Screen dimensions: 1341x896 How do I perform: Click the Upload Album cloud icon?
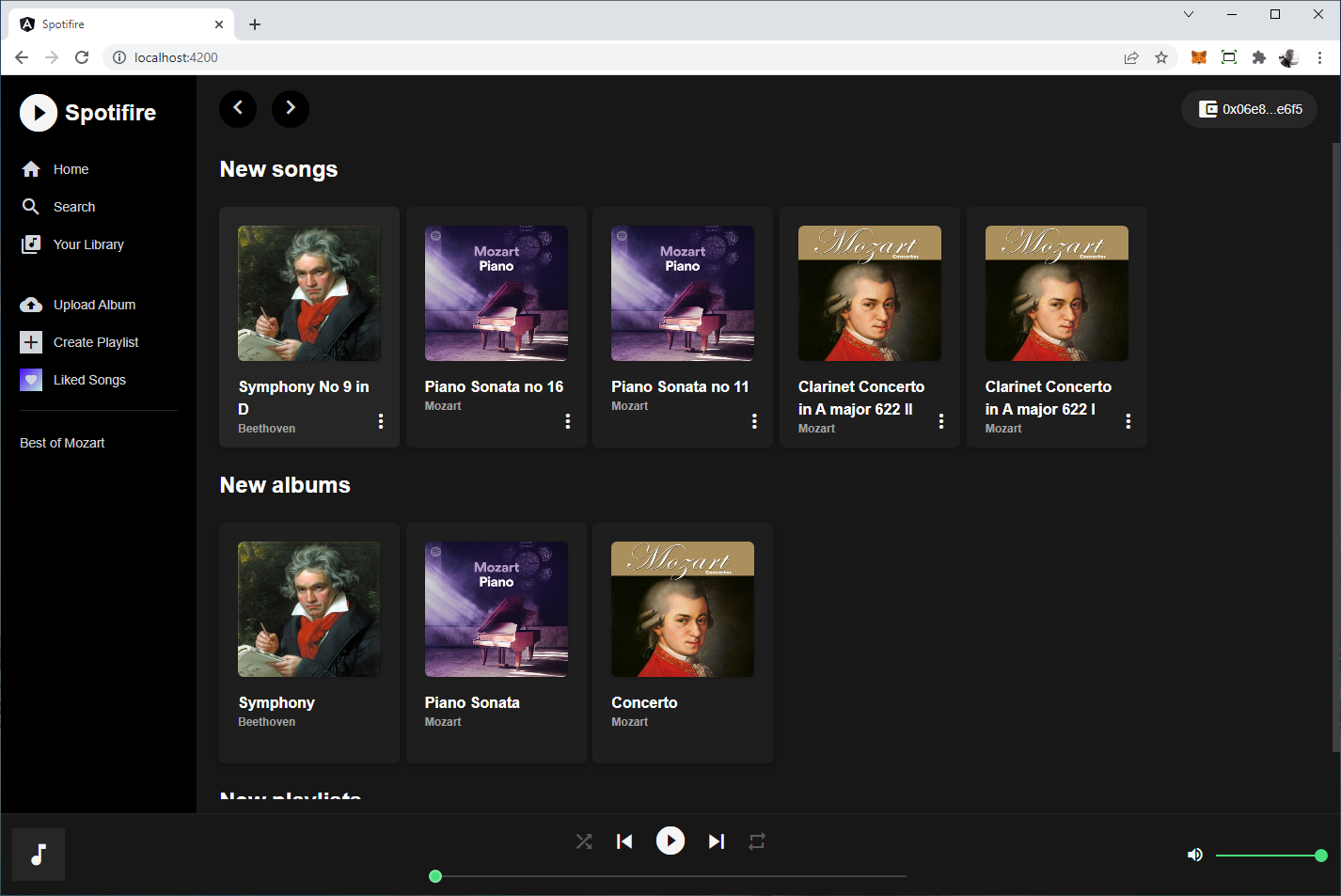coord(31,305)
